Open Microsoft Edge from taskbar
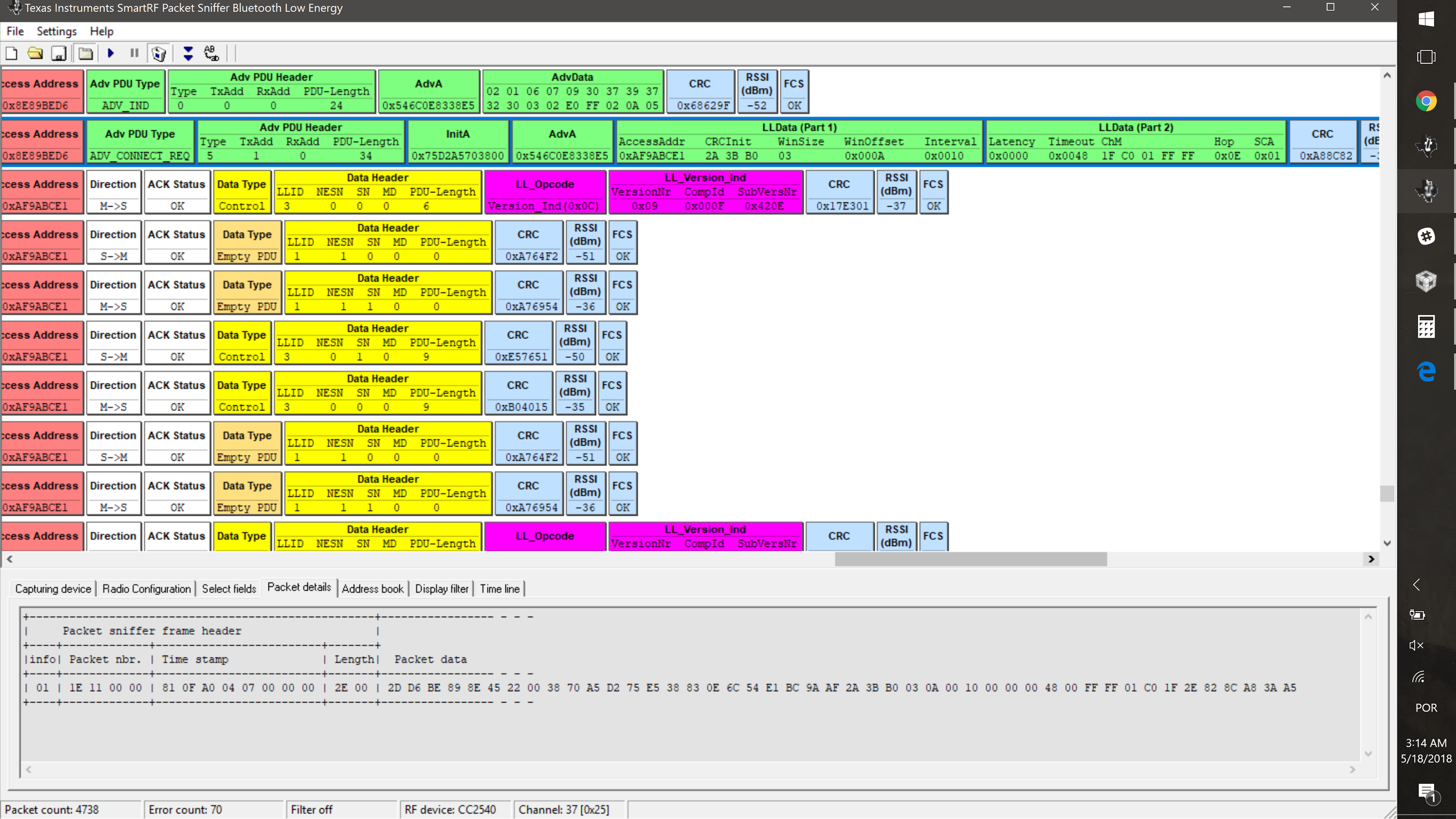The image size is (1456, 819). (1426, 371)
